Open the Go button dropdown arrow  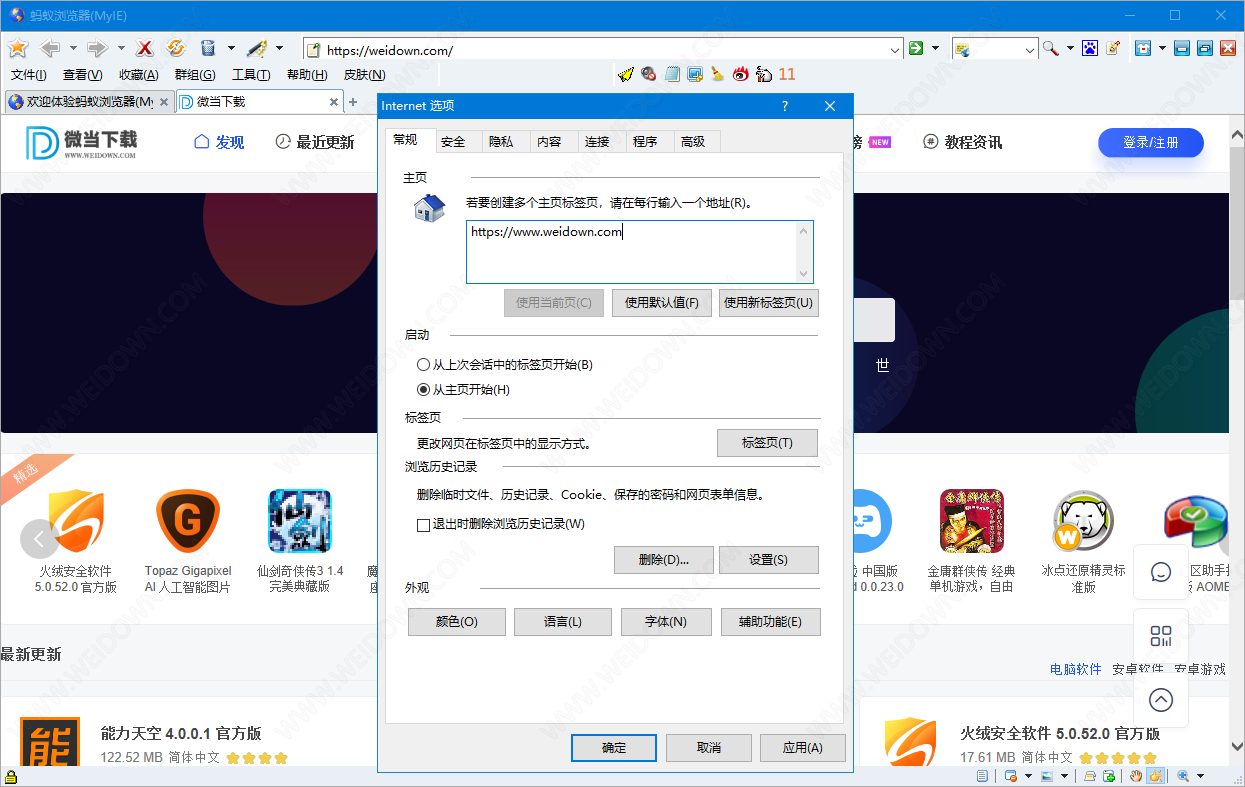pos(935,48)
